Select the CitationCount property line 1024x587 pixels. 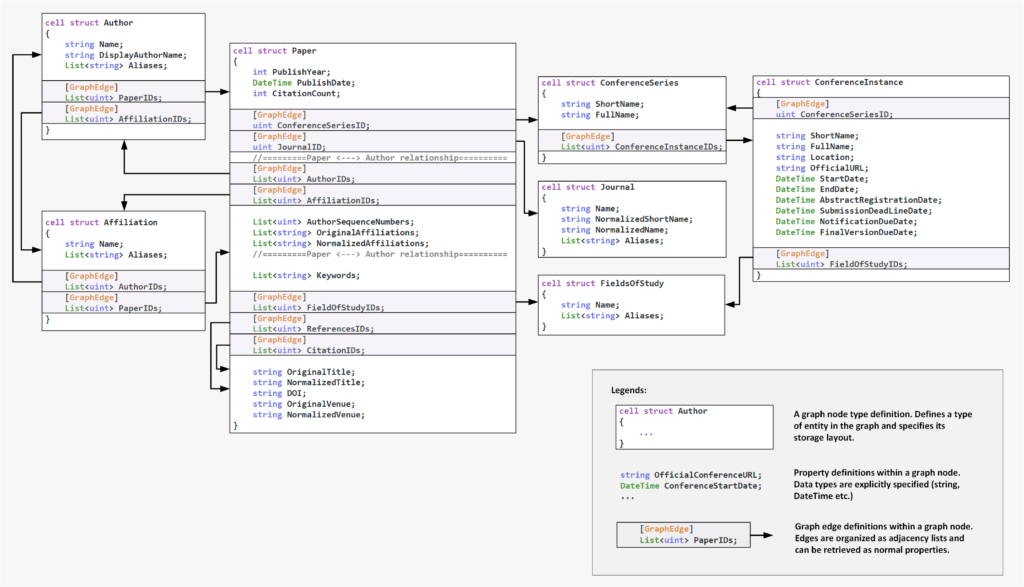(x=296, y=94)
